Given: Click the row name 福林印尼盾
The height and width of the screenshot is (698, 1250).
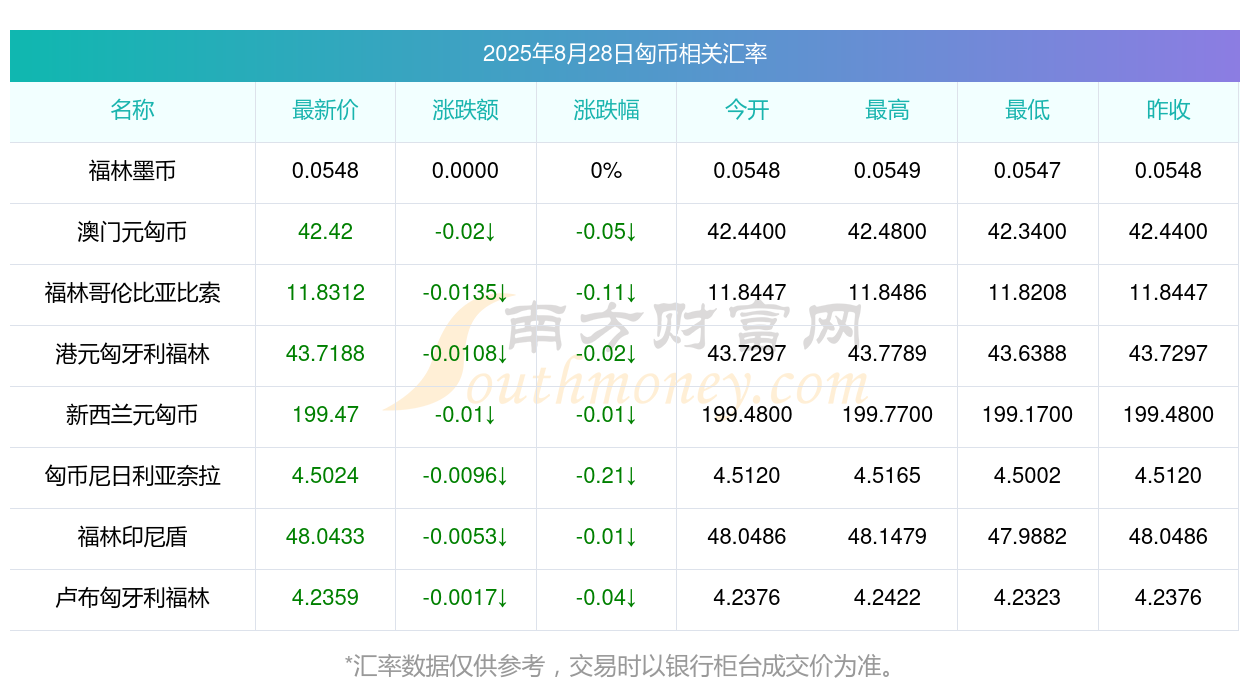Looking at the screenshot, I should (132, 537).
